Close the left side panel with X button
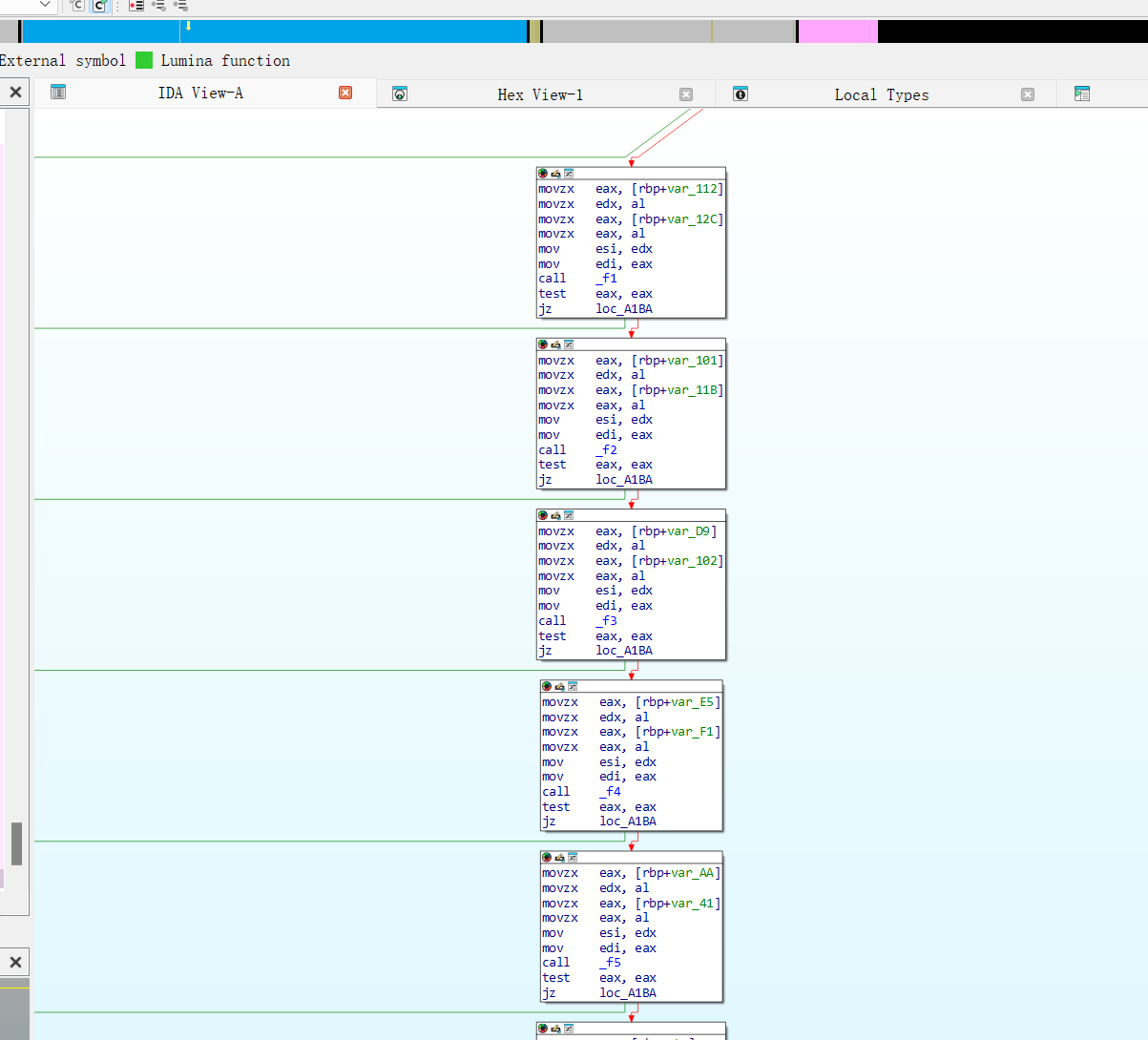The width and height of the screenshot is (1148, 1040). (x=15, y=93)
